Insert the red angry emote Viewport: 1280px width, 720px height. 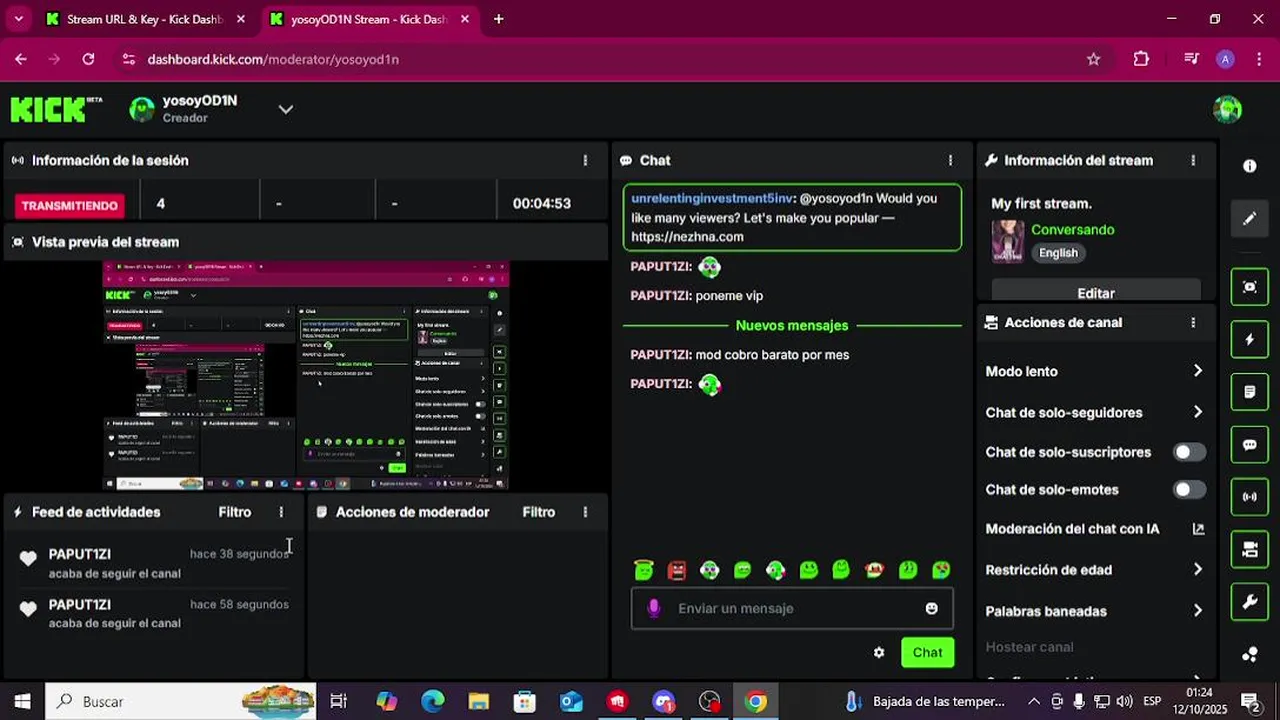[677, 570]
